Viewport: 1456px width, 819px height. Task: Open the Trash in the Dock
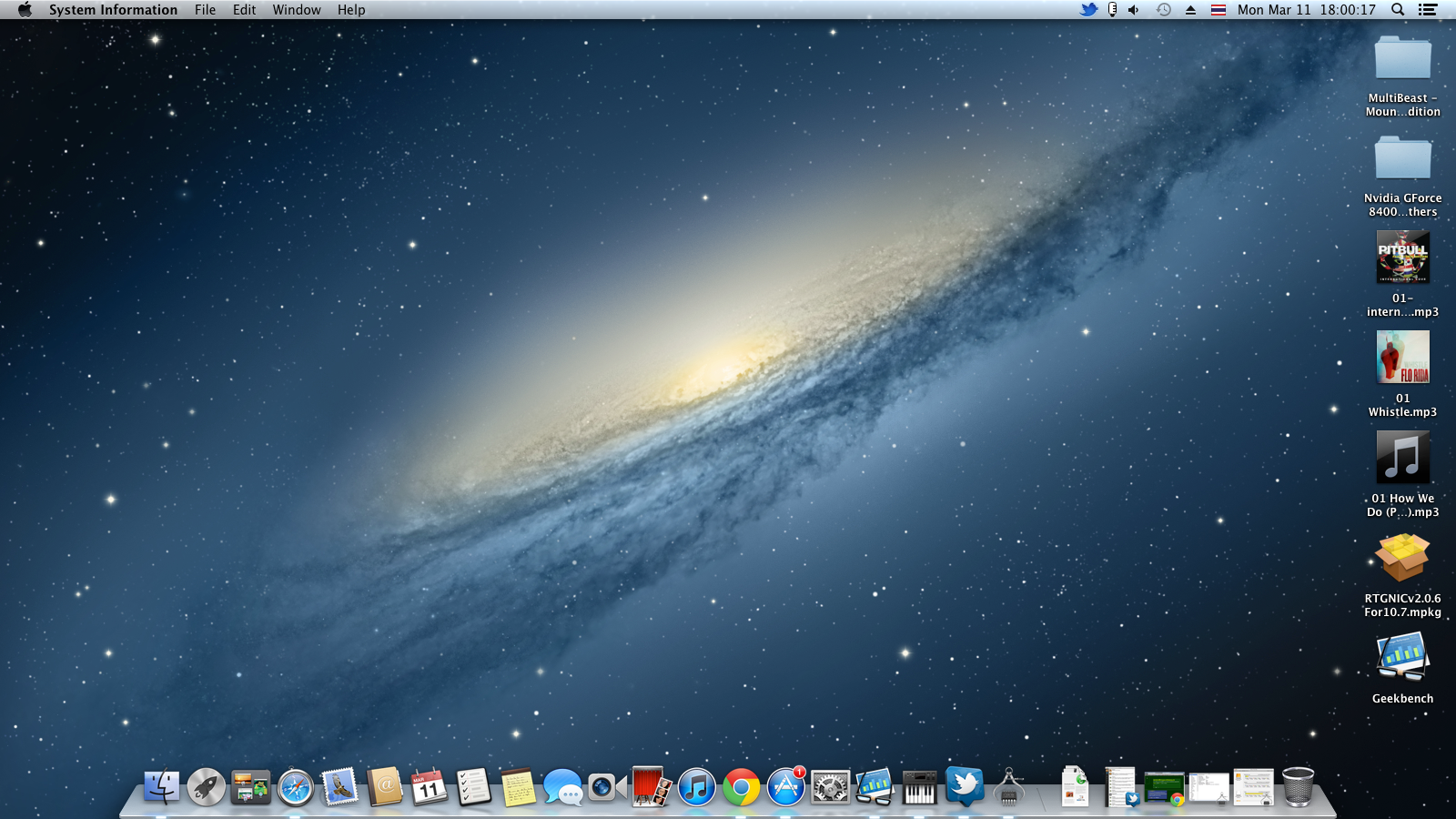tap(1298, 787)
